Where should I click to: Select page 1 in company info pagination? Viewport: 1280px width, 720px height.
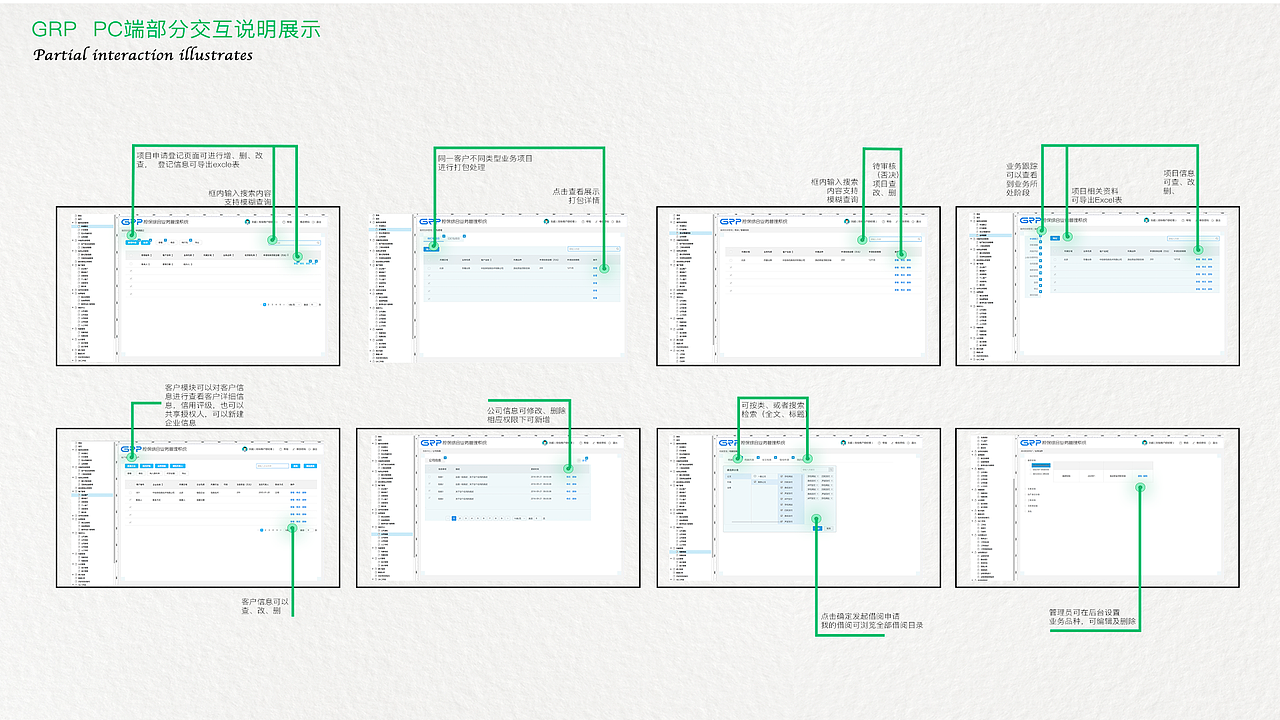pos(454,518)
